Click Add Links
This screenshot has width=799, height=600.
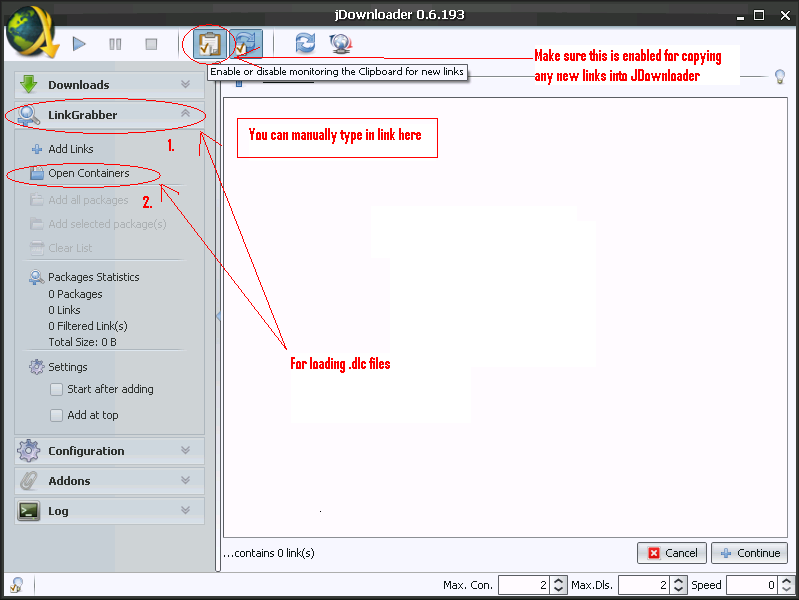click(71, 149)
